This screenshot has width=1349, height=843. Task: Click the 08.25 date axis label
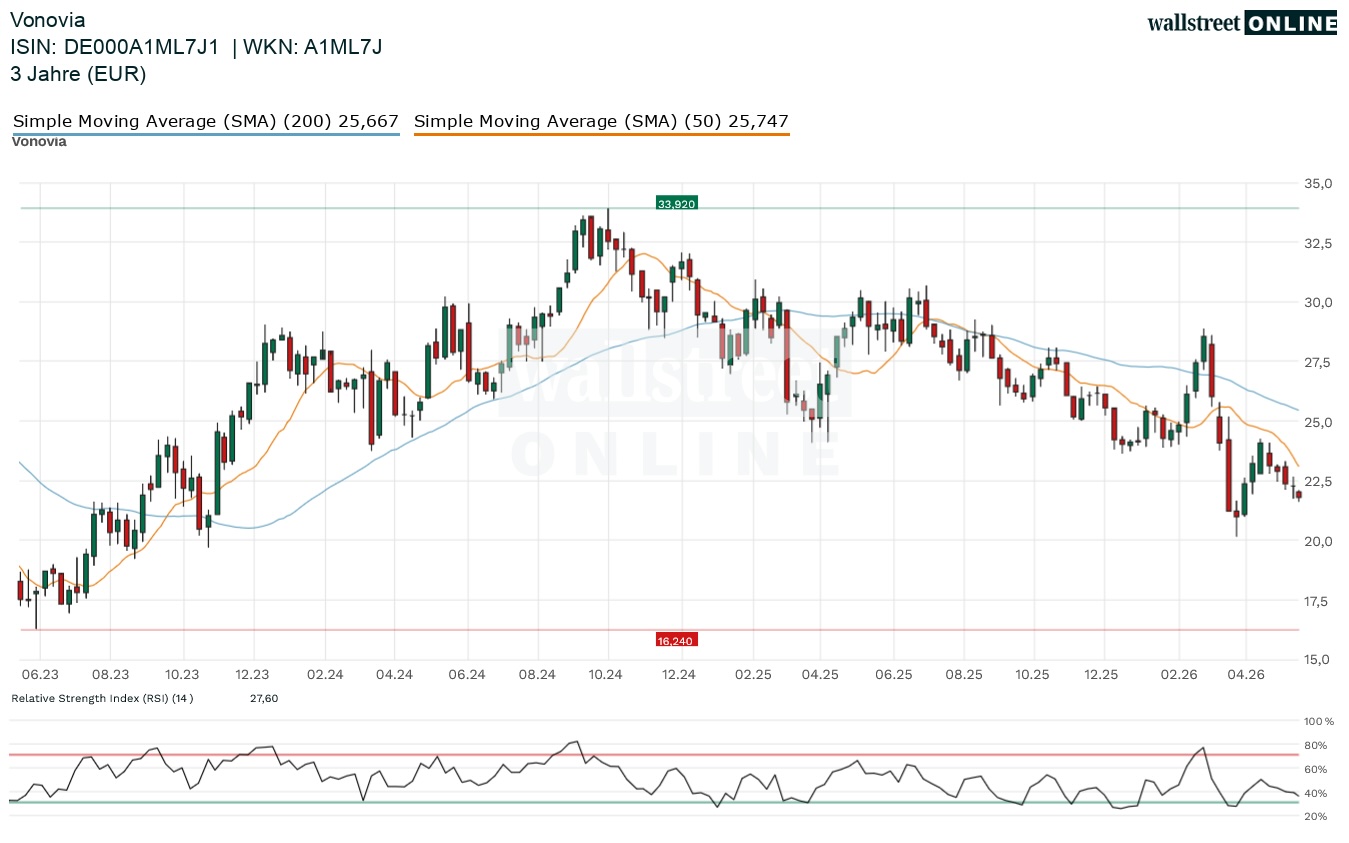(965, 675)
